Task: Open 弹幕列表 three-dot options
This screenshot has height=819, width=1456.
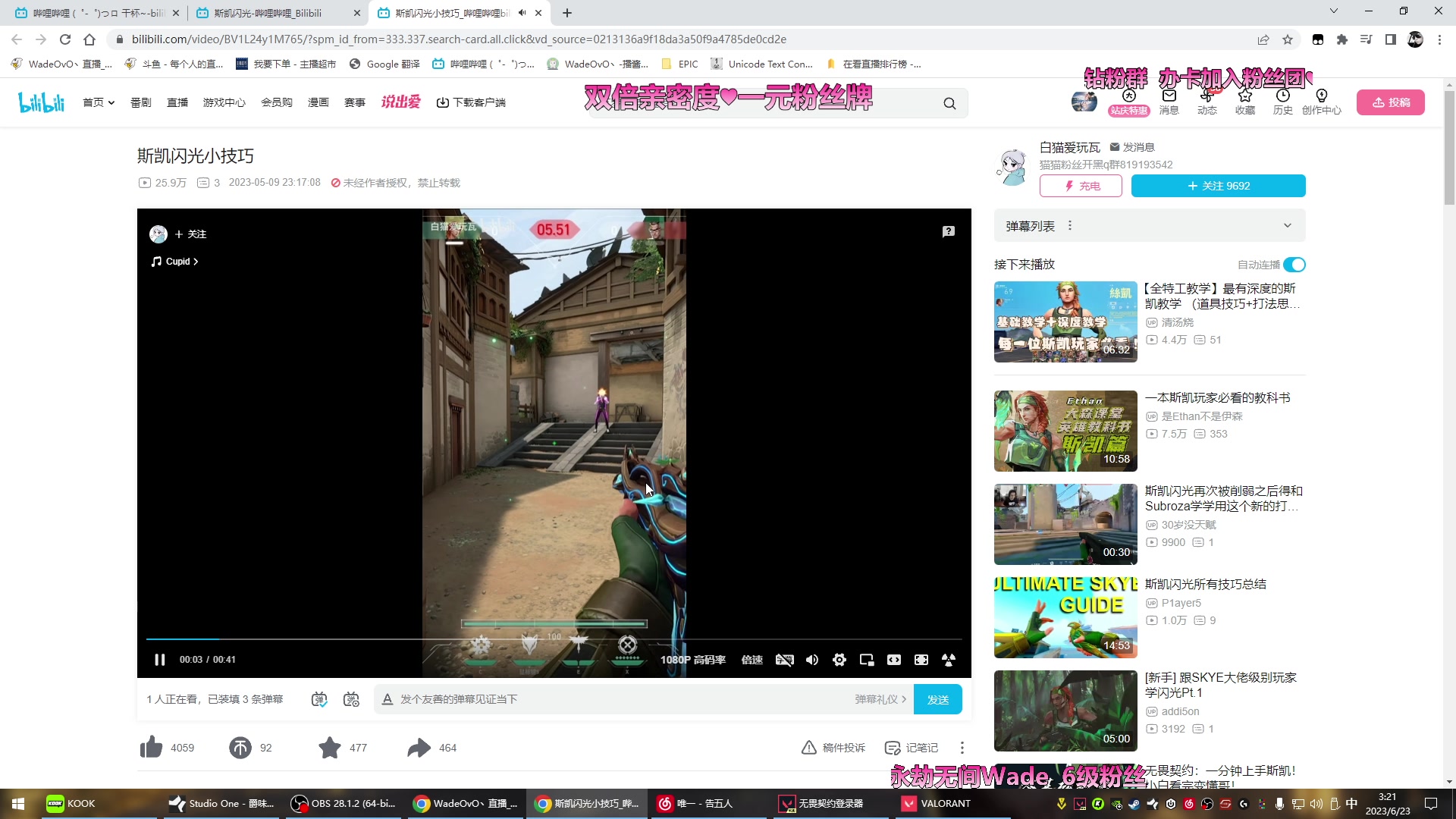Action: (1070, 226)
